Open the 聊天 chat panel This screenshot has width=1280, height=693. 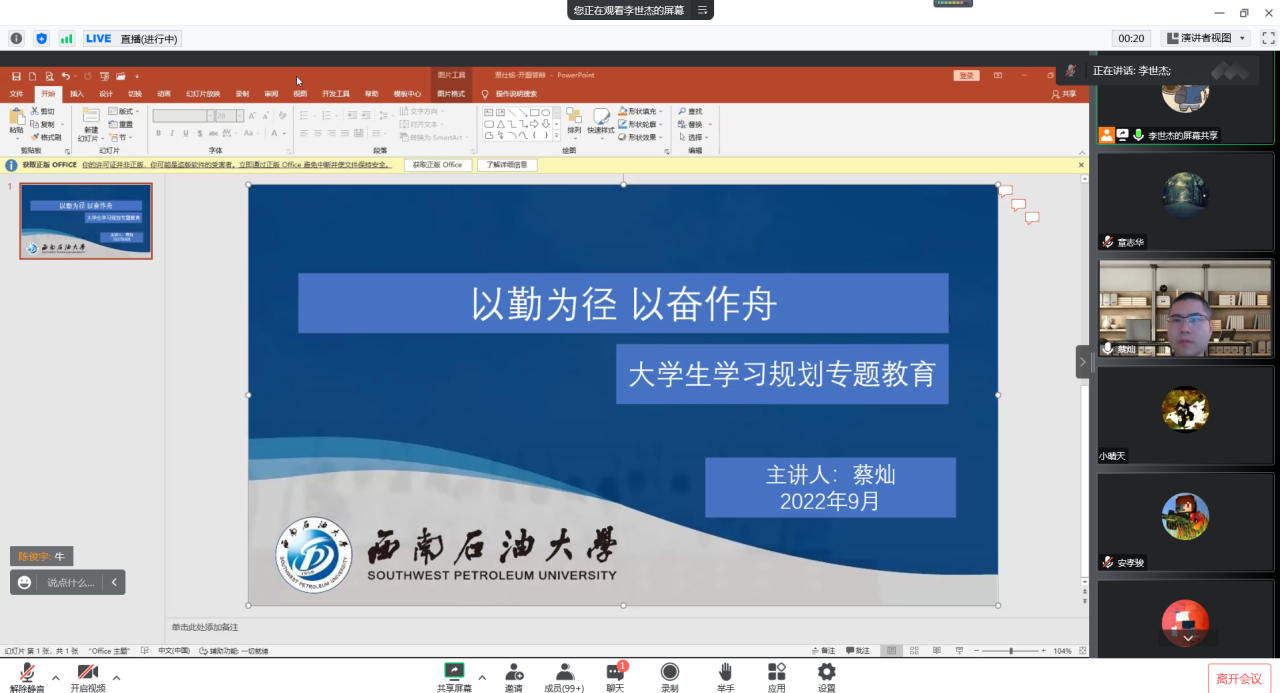click(x=615, y=677)
